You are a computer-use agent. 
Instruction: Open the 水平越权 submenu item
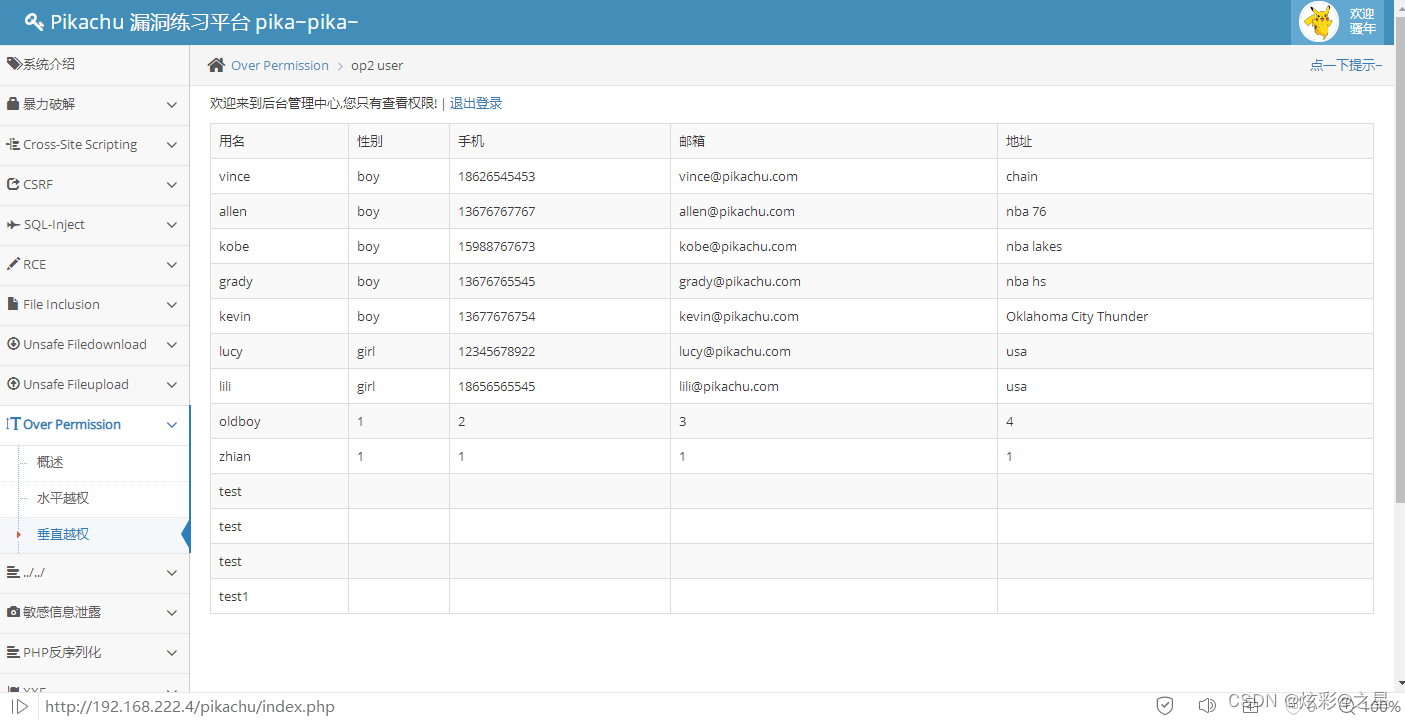(x=63, y=498)
